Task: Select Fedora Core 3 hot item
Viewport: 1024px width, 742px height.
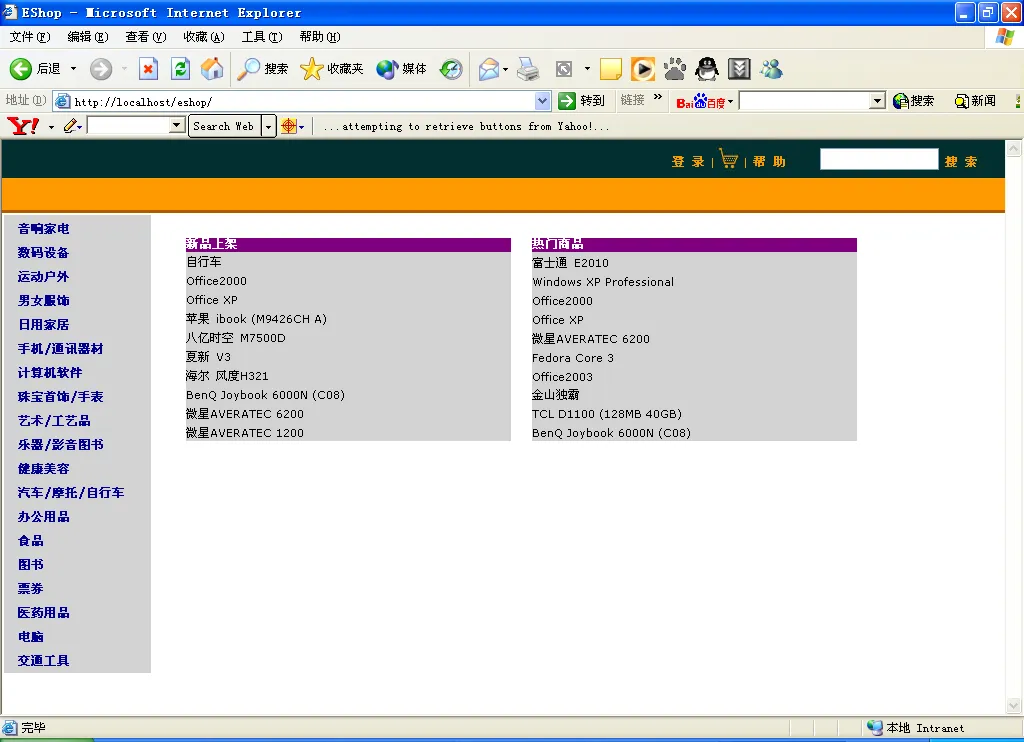Action: [573, 358]
